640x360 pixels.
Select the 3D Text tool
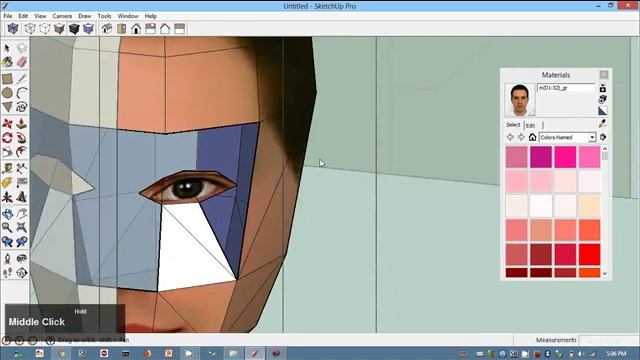[22, 197]
